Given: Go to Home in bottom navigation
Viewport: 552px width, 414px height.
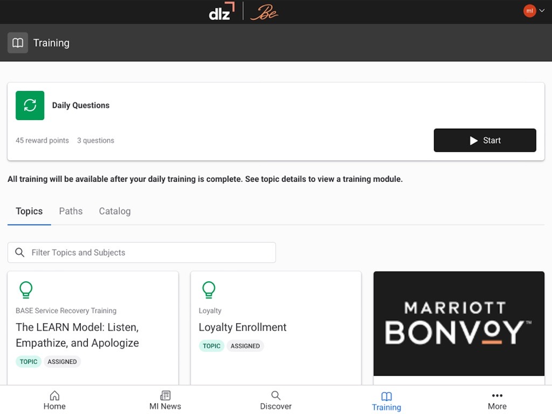Looking at the screenshot, I should coord(55,400).
